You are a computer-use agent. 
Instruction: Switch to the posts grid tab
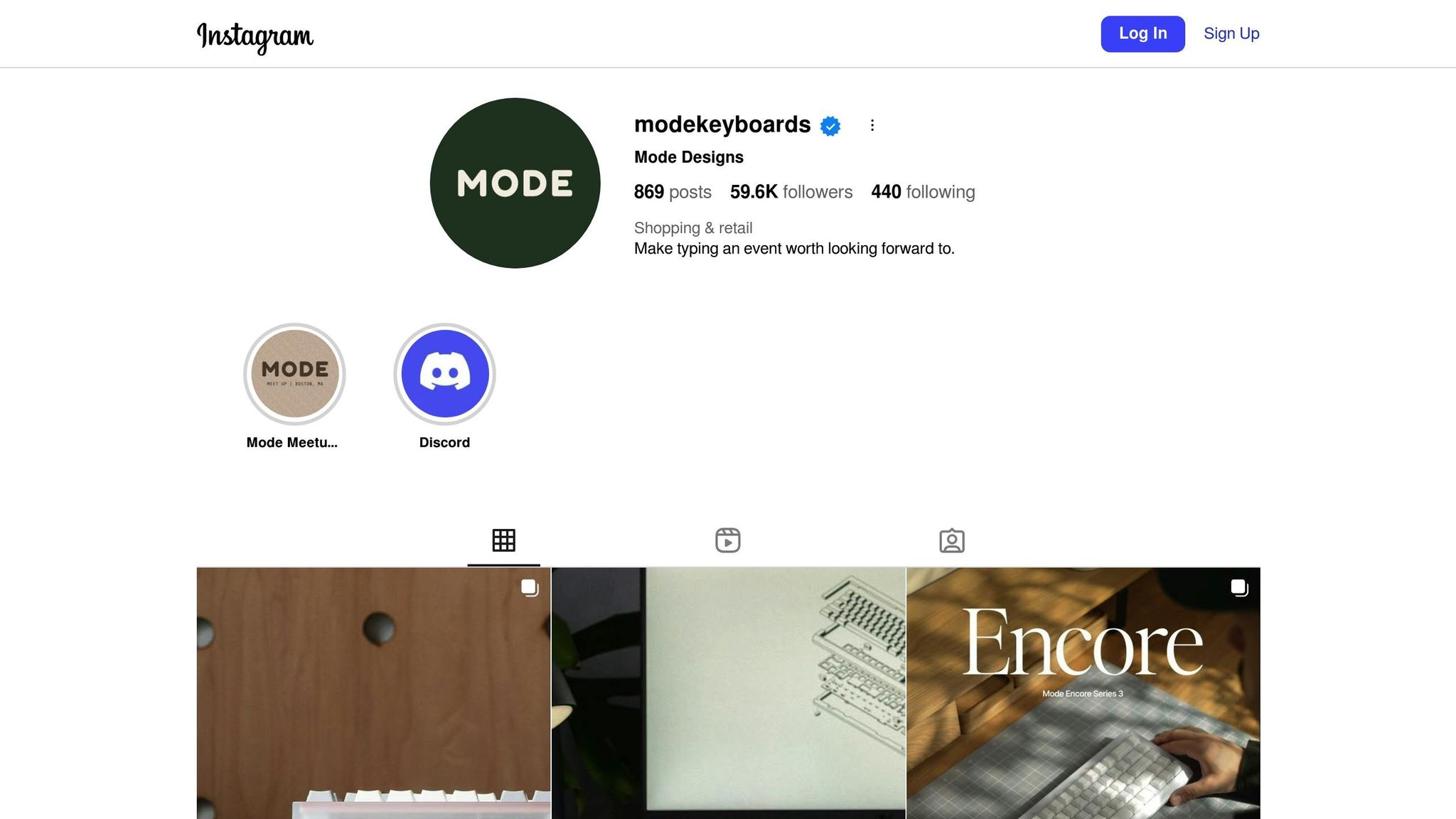(503, 540)
